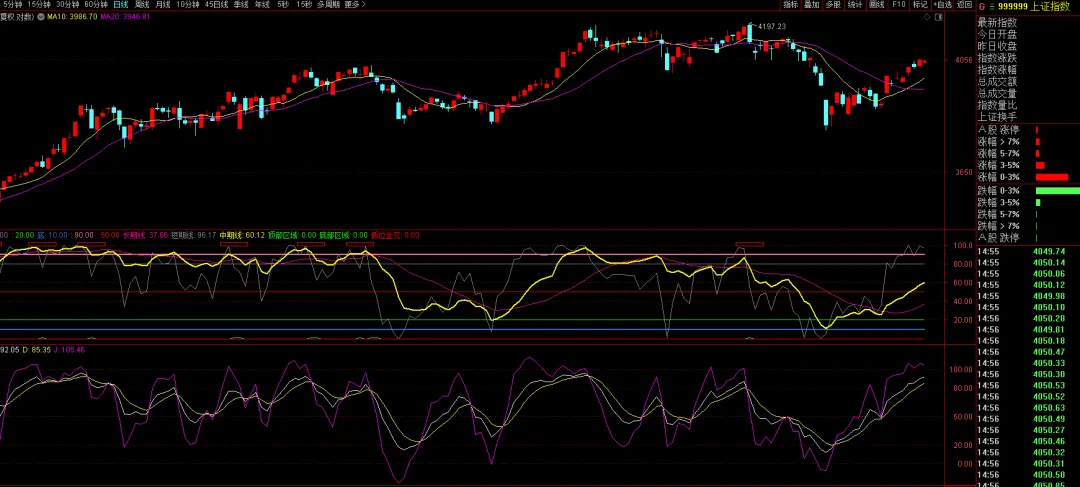Click the 画线 drawing tools button
Screen dimensions: 1080x487
[x=877, y=4]
